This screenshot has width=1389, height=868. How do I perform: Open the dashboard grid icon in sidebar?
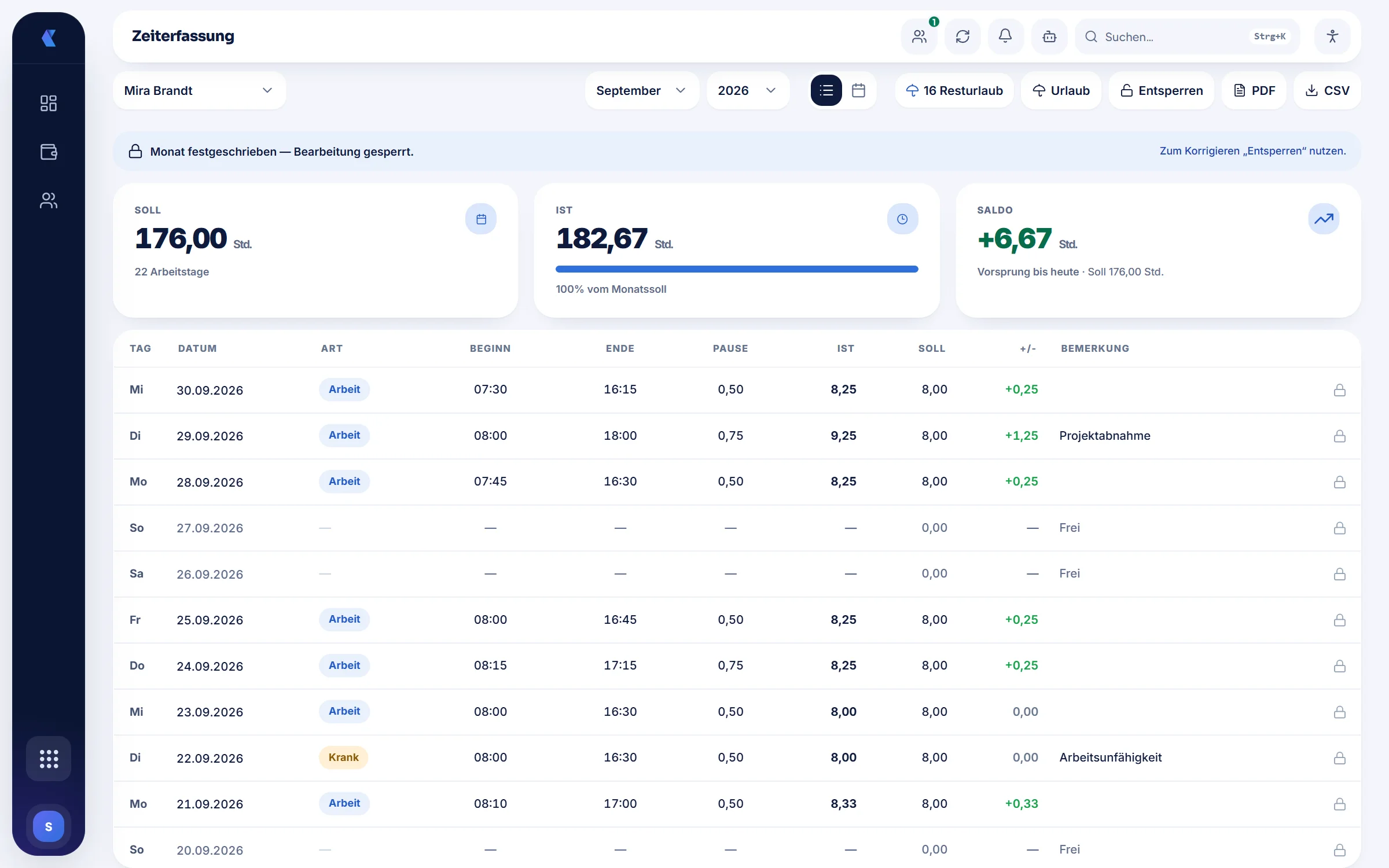pos(49,104)
